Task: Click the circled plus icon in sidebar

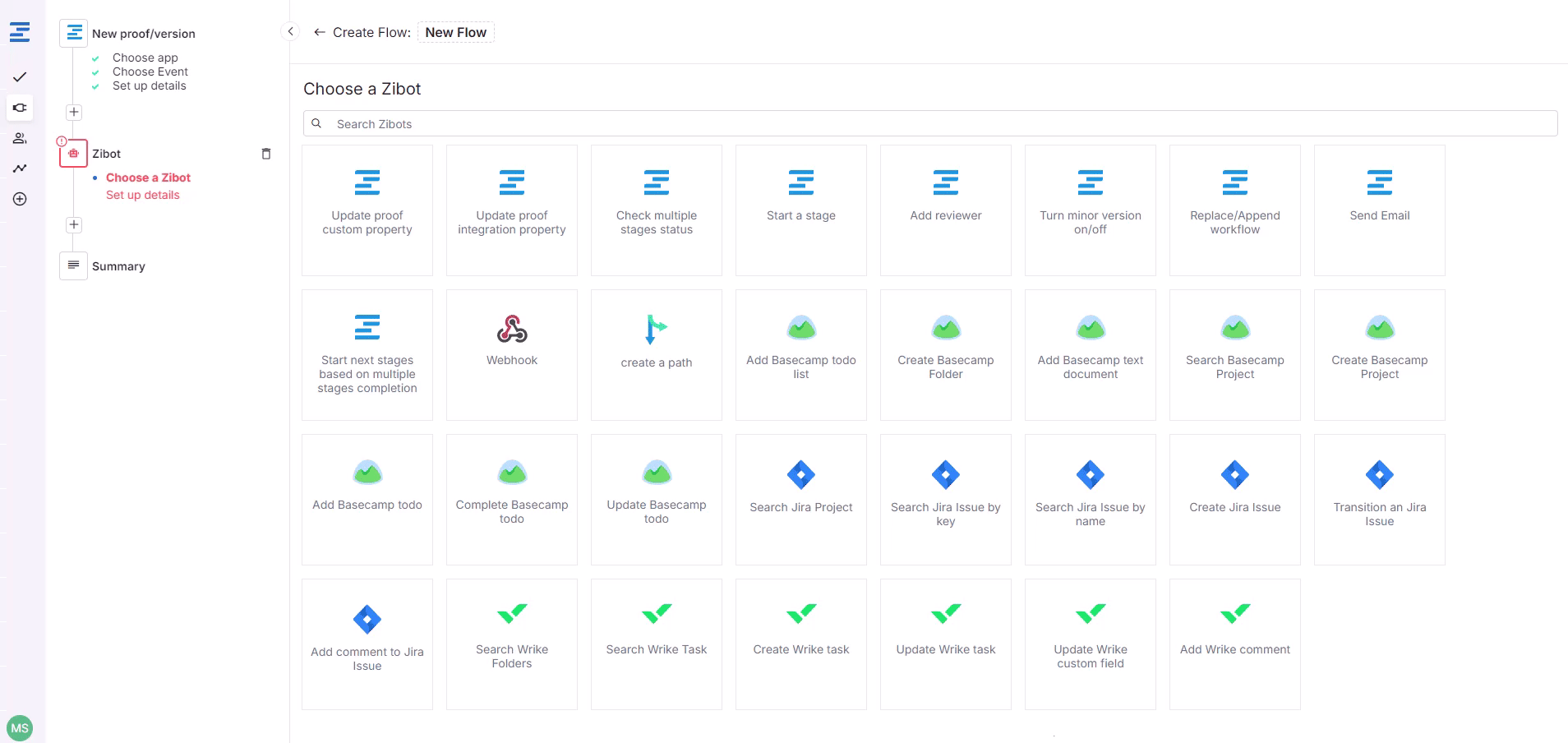Action: (x=20, y=199)
